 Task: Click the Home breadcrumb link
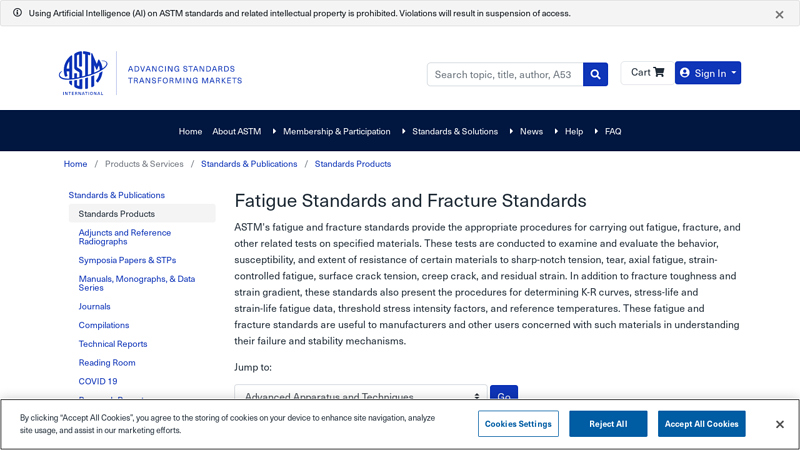[75, 164]
